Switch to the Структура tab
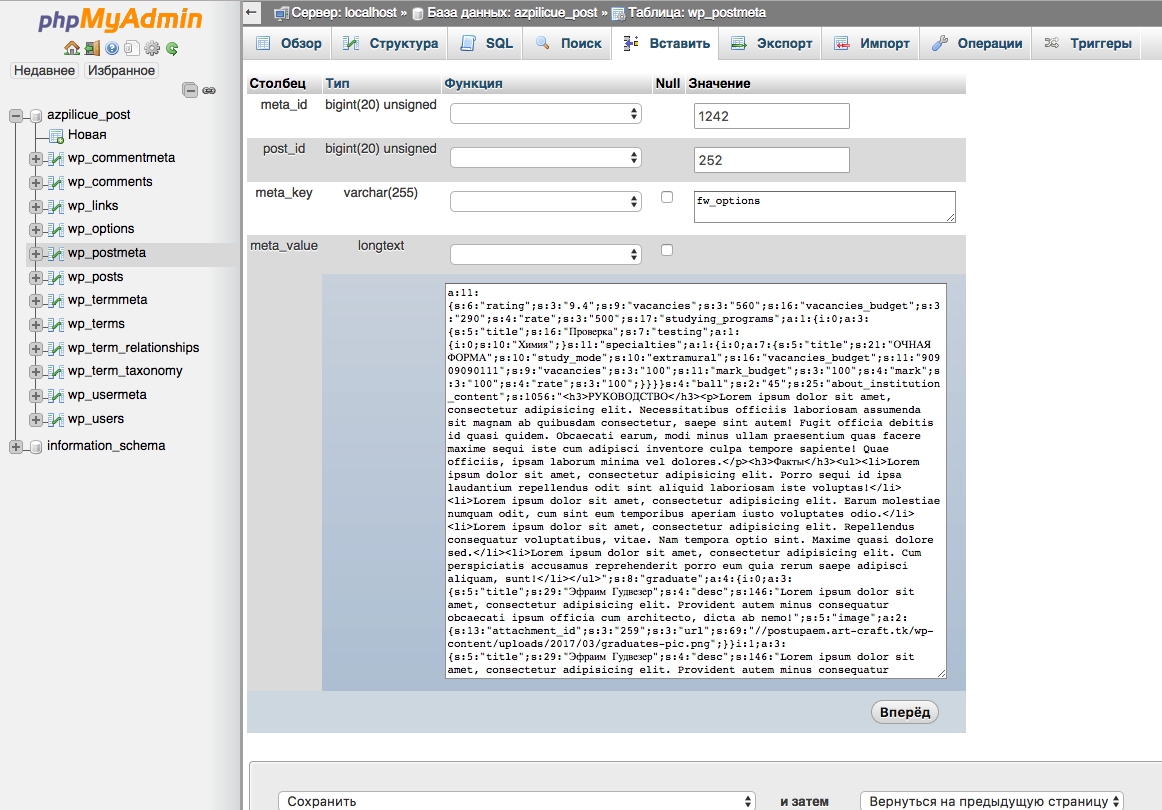 pyautogui.click(x=391, y=44)
